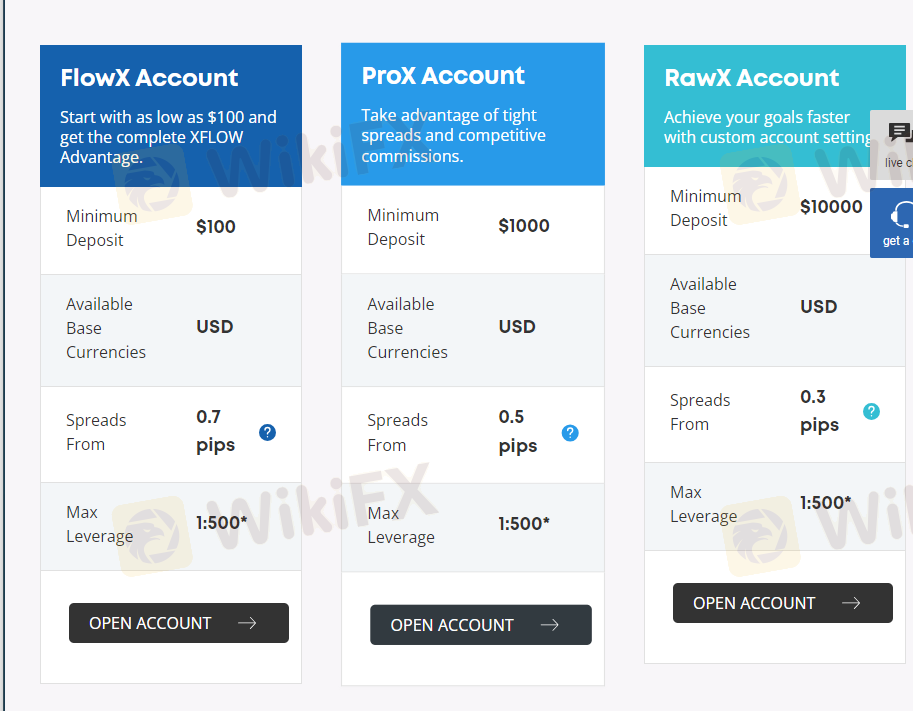Click the blue headset support icon

(897, 222)
